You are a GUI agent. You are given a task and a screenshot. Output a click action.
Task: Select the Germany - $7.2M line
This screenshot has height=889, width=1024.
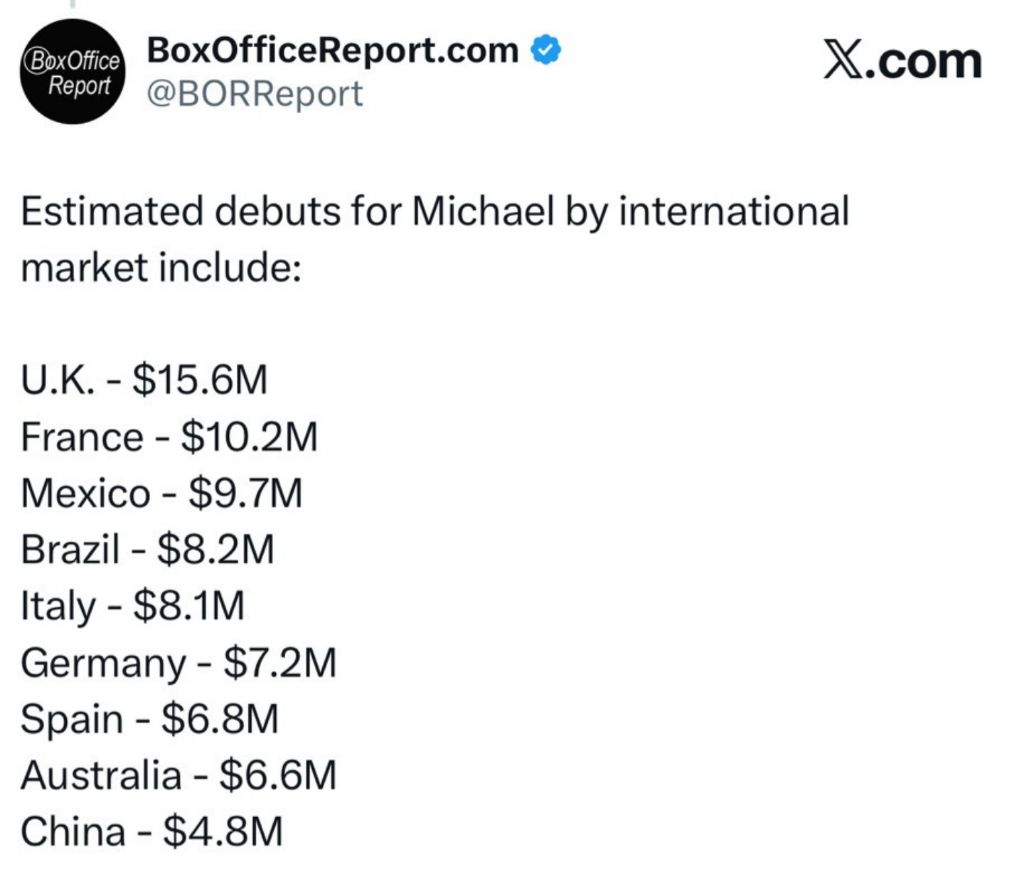click(x=178, y=662)
